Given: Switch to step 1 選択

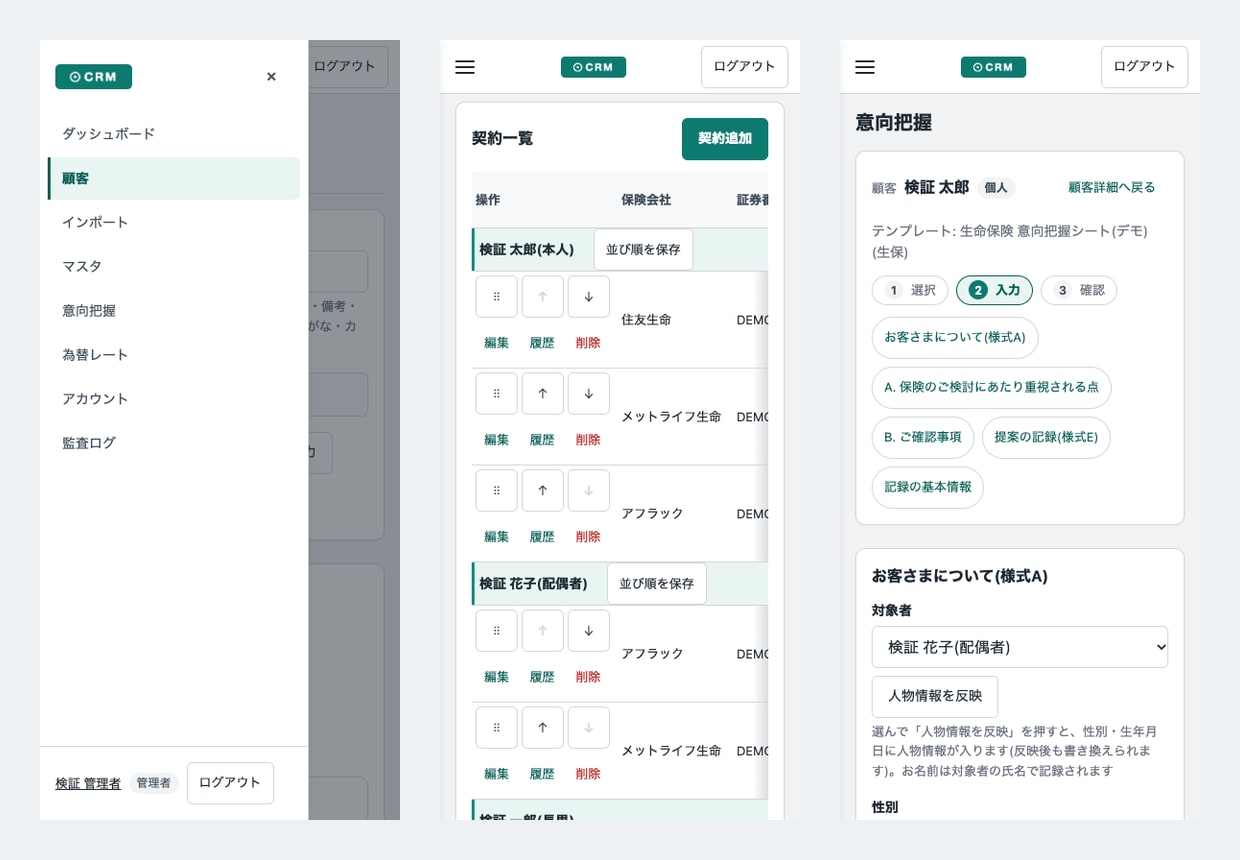Looking at the screenshot, I should (x=910, y=290).
